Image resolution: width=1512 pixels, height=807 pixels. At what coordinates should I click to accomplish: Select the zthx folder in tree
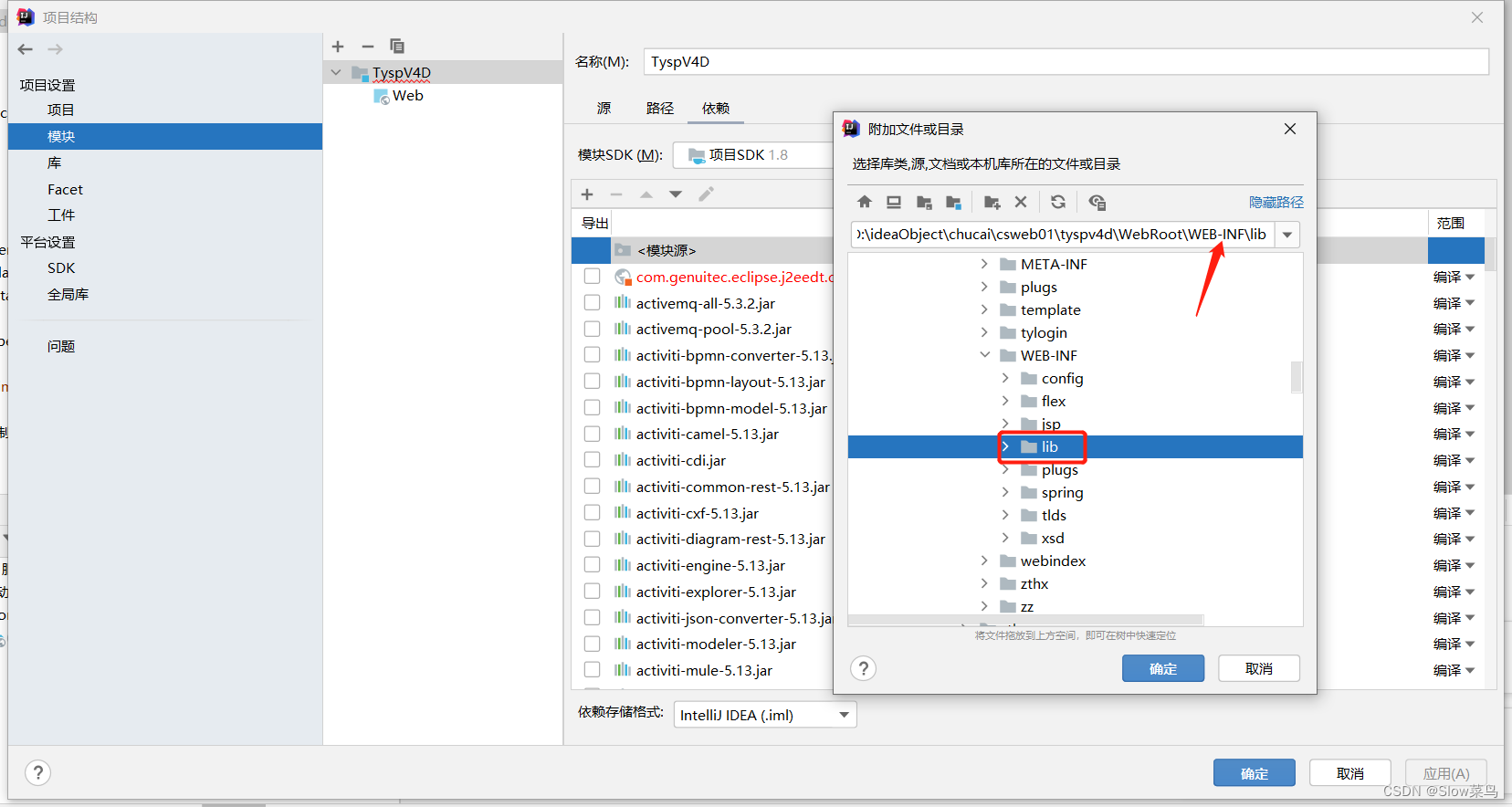click(x=1034, y=583)
